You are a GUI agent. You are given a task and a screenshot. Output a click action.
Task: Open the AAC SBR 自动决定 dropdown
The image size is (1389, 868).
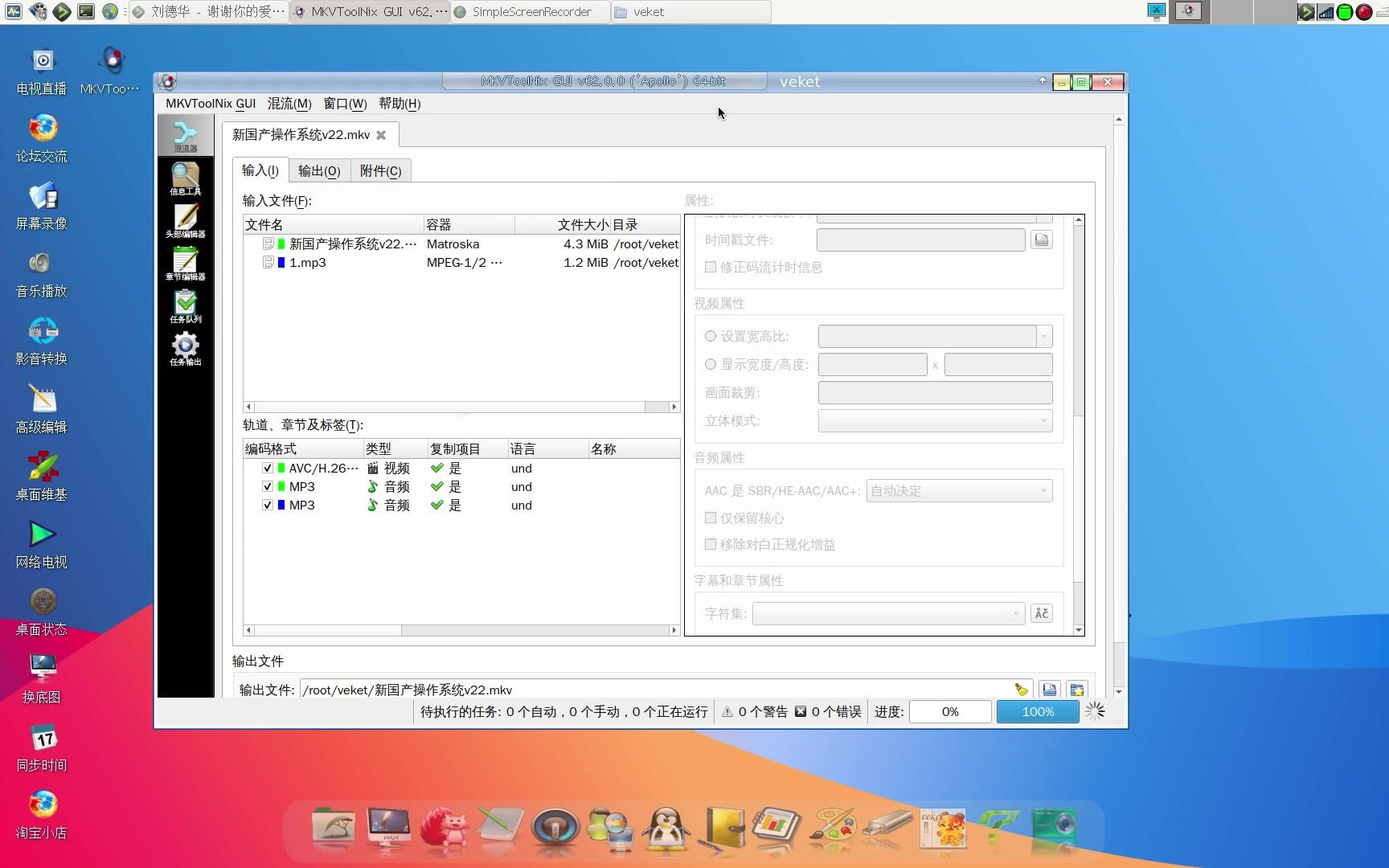(x=959, y=490)
